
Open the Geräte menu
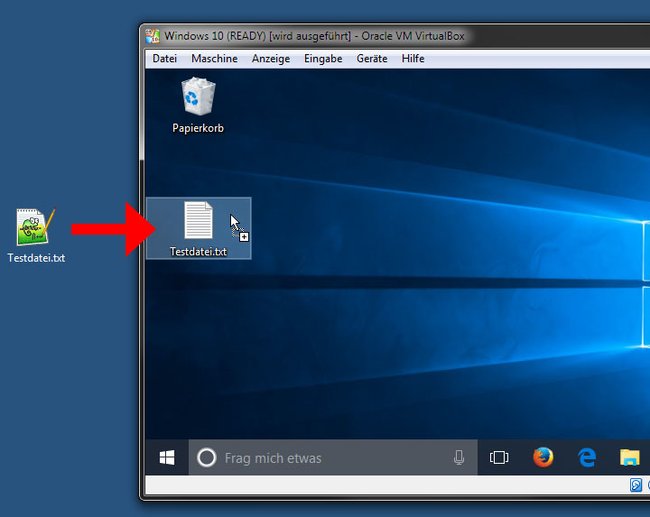coord(372,58)
